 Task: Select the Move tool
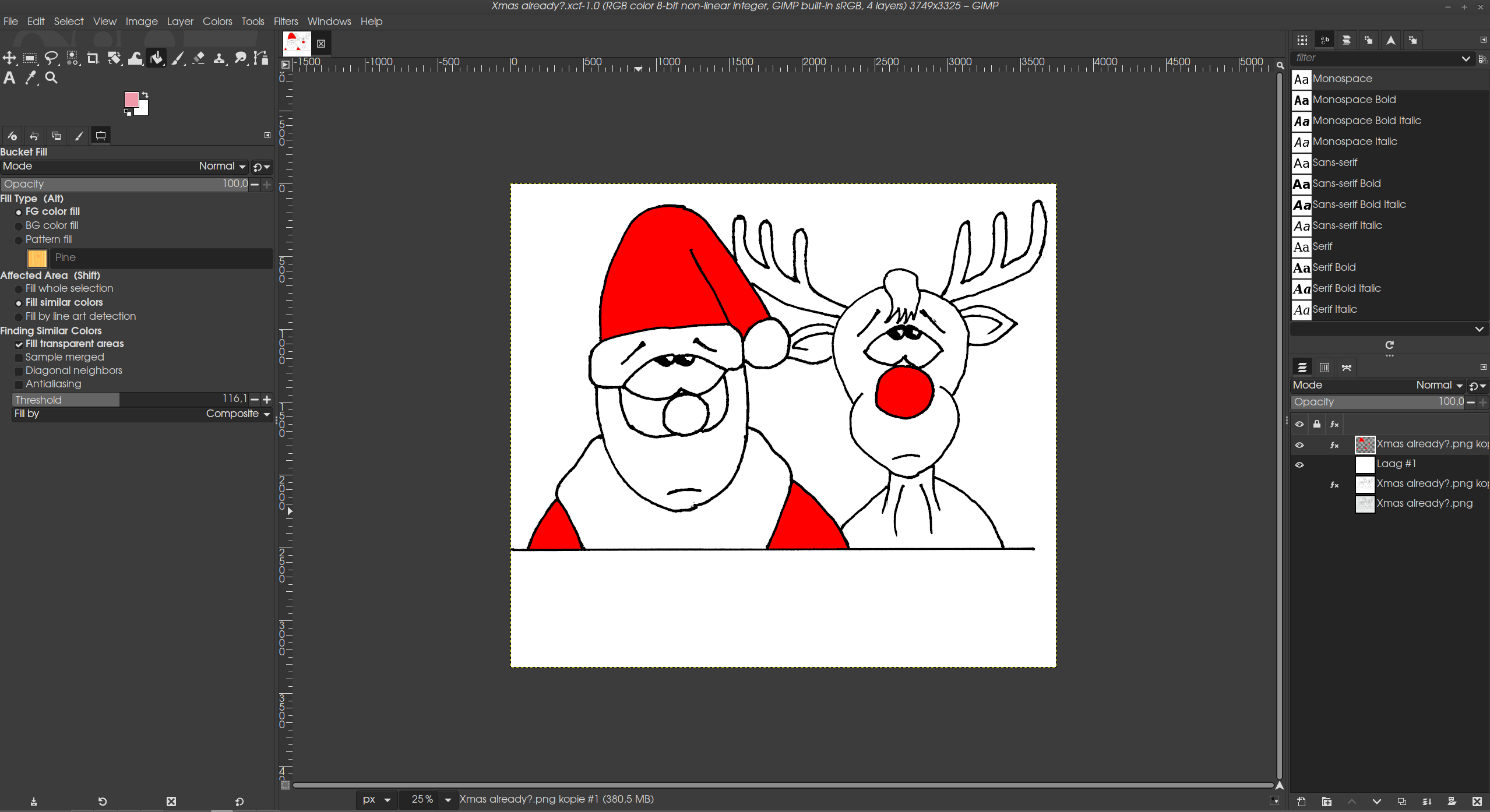tap(9, 58)
